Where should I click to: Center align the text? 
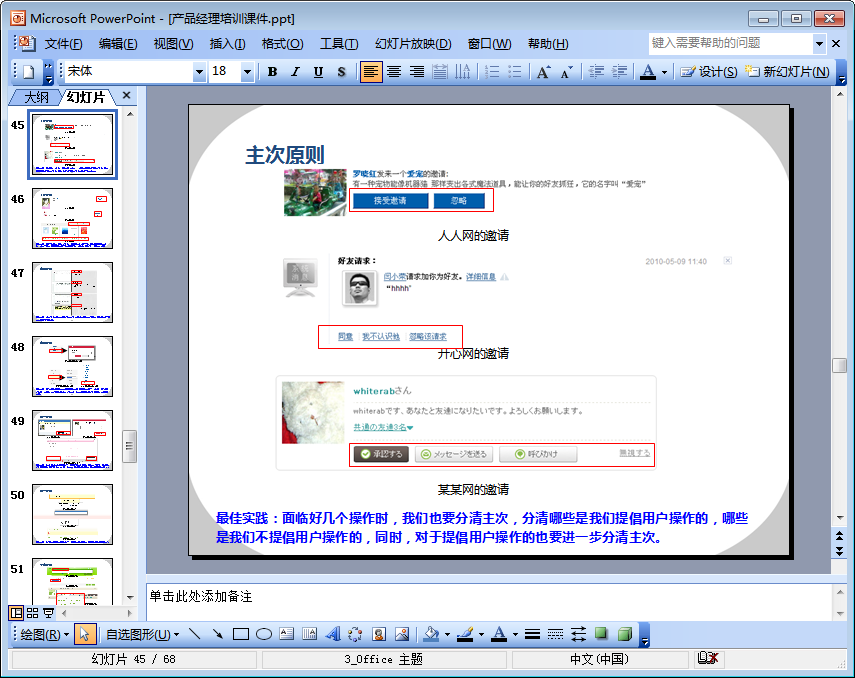[394, 71]
